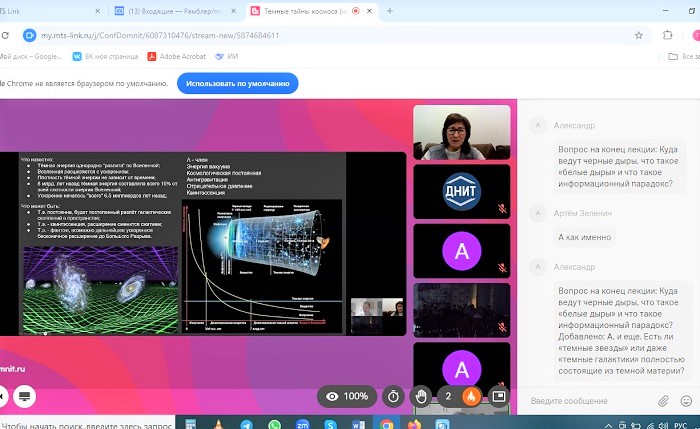This screenshot has height=429, width=700.
Task: Close the 'Темные тайны космоса' tab
Action: click(x=369, y=11)
